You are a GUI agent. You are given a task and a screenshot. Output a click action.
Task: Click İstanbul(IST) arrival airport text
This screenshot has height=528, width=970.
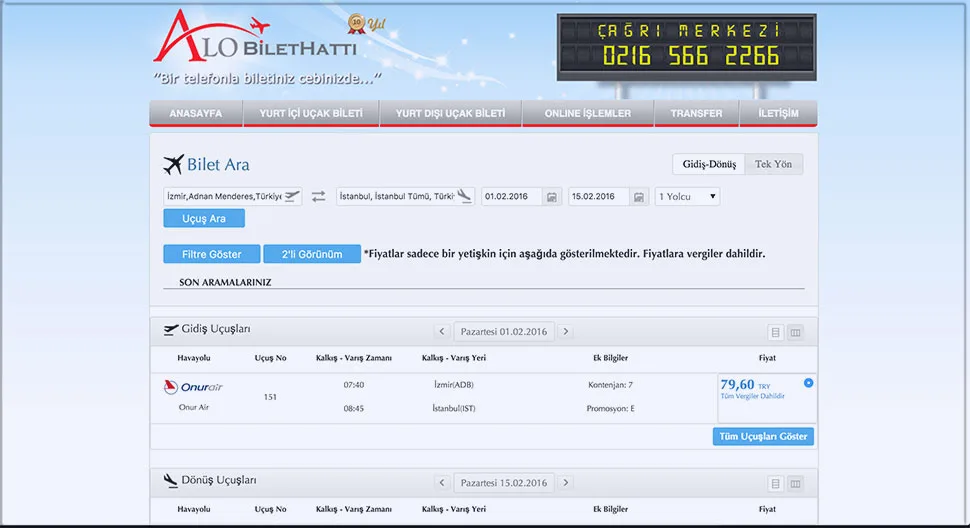pos(454,408)
